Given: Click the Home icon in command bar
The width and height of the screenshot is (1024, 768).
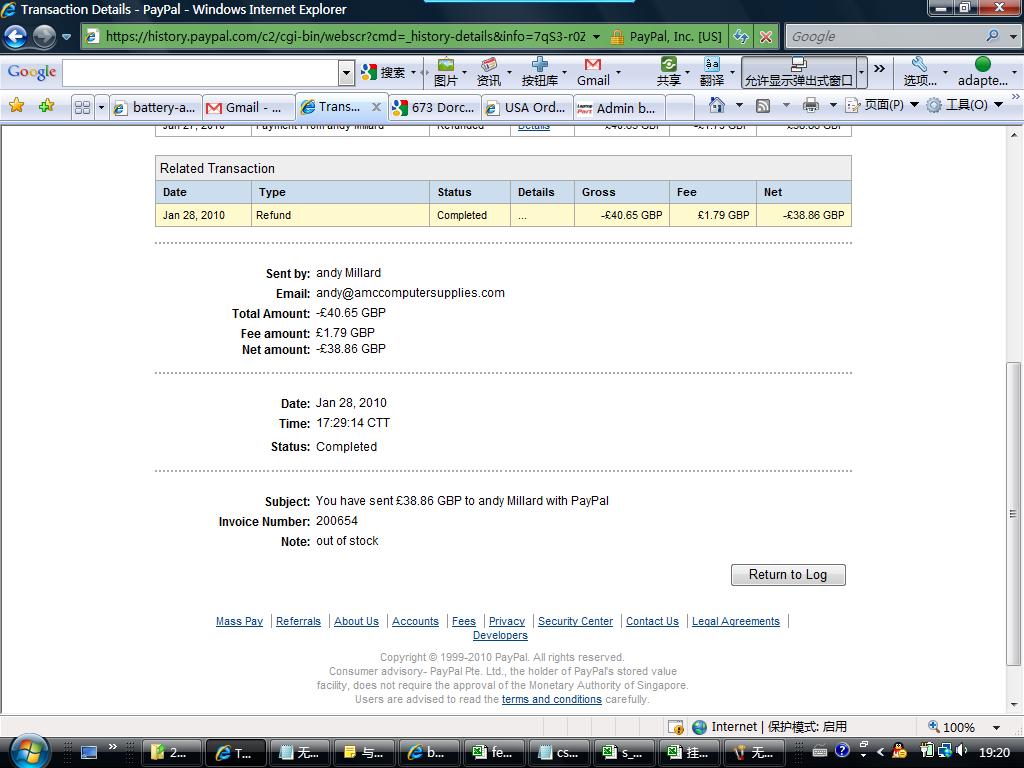Looking at the screenshot, I should click(x=717, y=105).
